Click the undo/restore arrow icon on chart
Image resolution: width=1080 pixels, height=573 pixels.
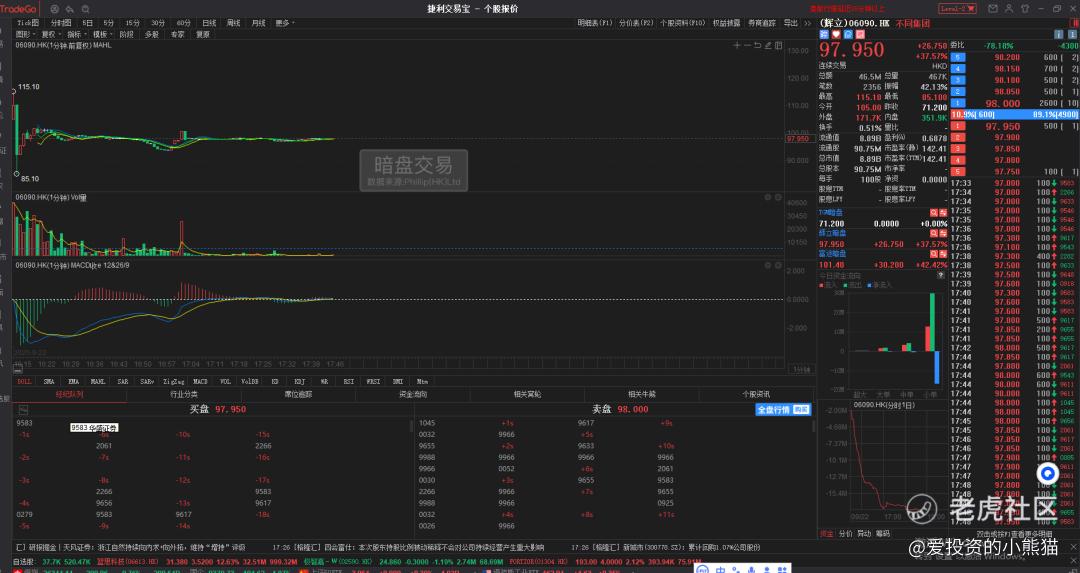[758, 45]
